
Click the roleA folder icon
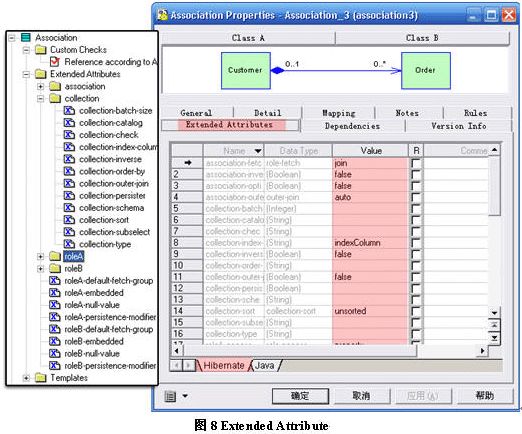coord(55,256)
